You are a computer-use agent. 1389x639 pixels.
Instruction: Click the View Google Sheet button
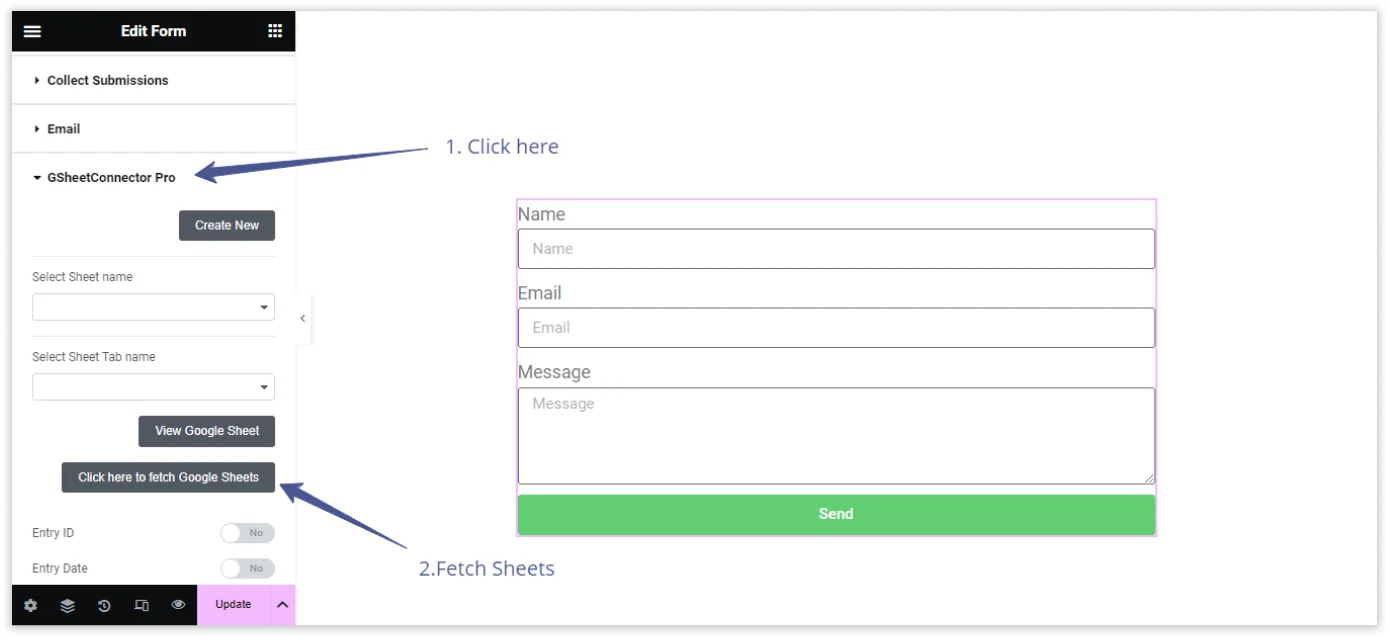click(206, 431)
